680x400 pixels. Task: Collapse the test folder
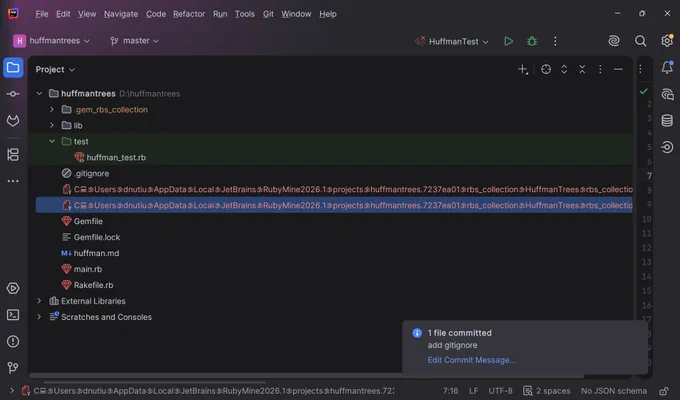(52, 141)
